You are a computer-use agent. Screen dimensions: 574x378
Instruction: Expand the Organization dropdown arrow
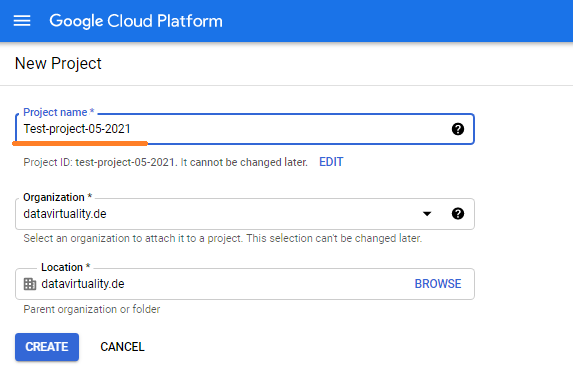[427, 214]
